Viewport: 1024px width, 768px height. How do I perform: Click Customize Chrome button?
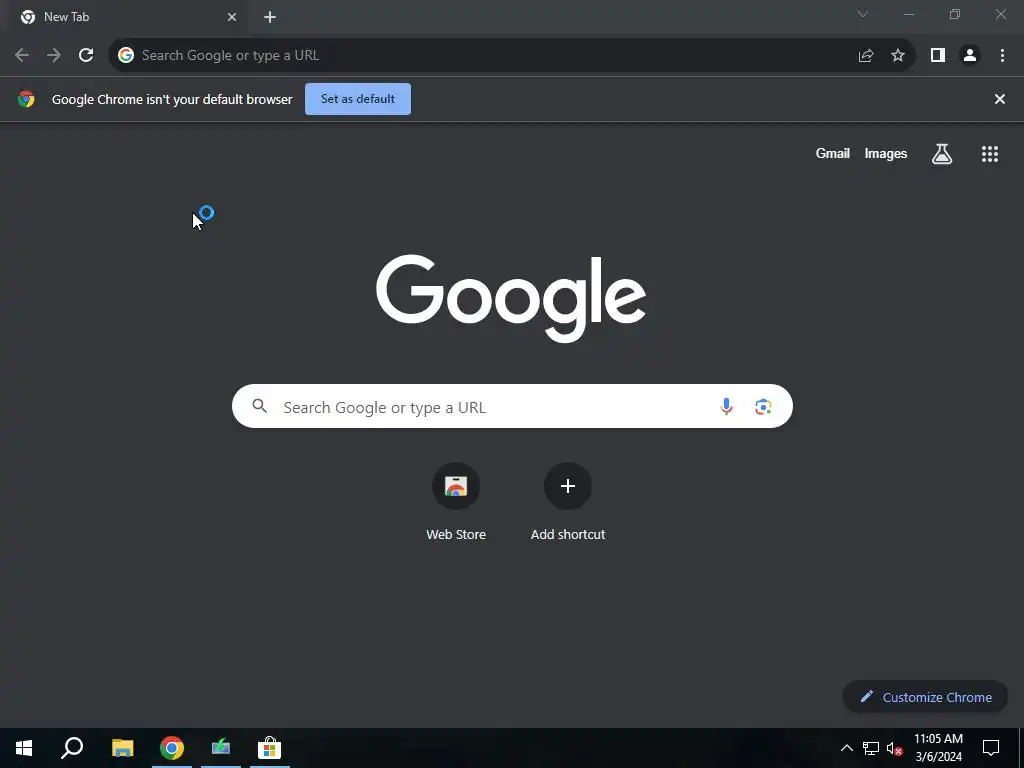[x=925, y=697]
